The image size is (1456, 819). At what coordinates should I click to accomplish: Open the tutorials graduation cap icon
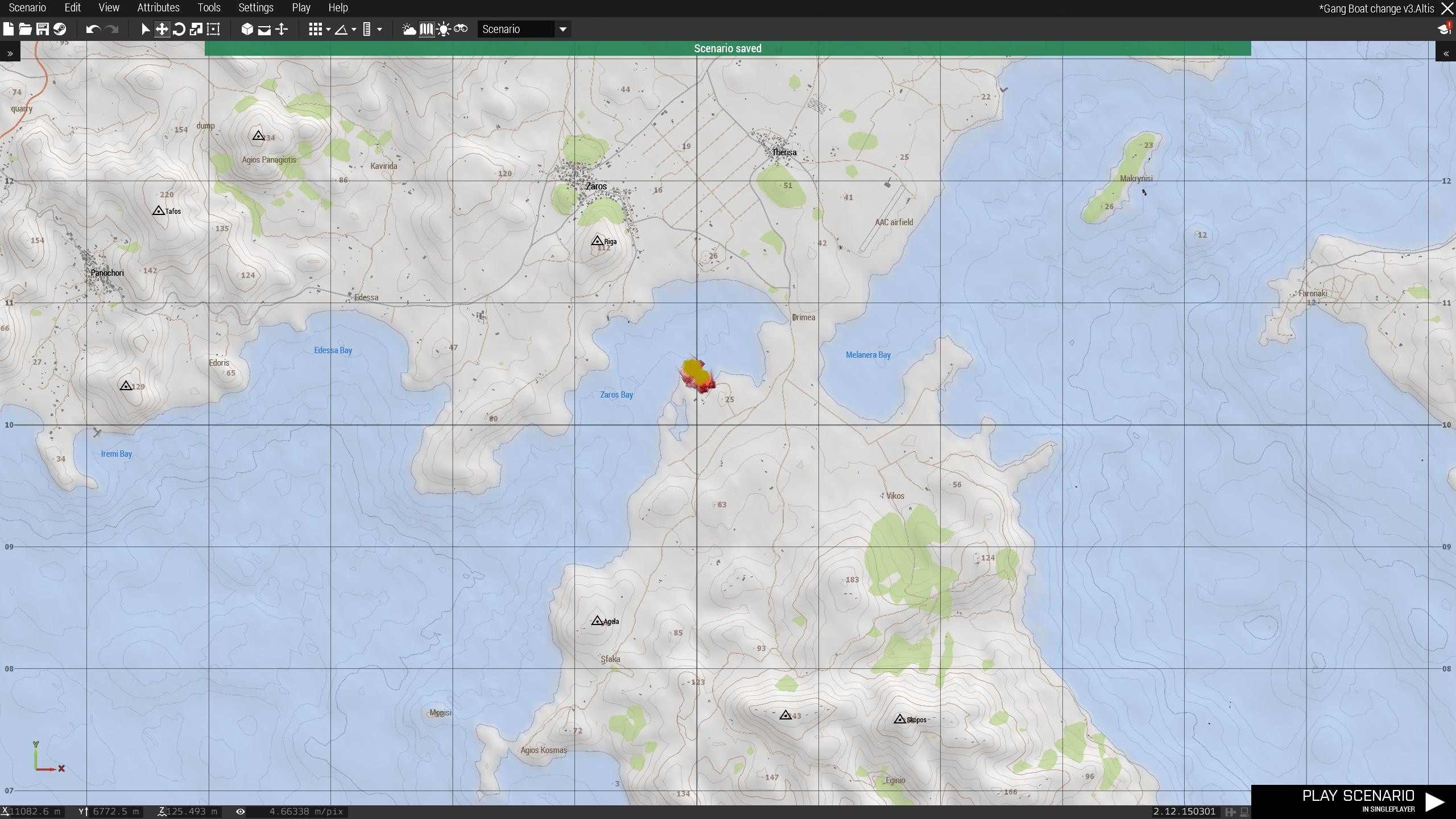point(1445,28)
